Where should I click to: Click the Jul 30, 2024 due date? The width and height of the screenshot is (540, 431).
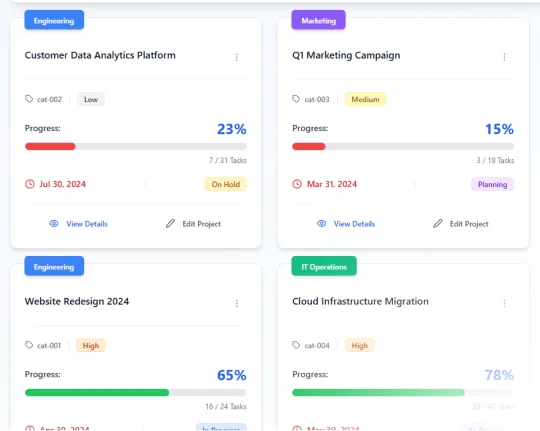tap(62, 184)
